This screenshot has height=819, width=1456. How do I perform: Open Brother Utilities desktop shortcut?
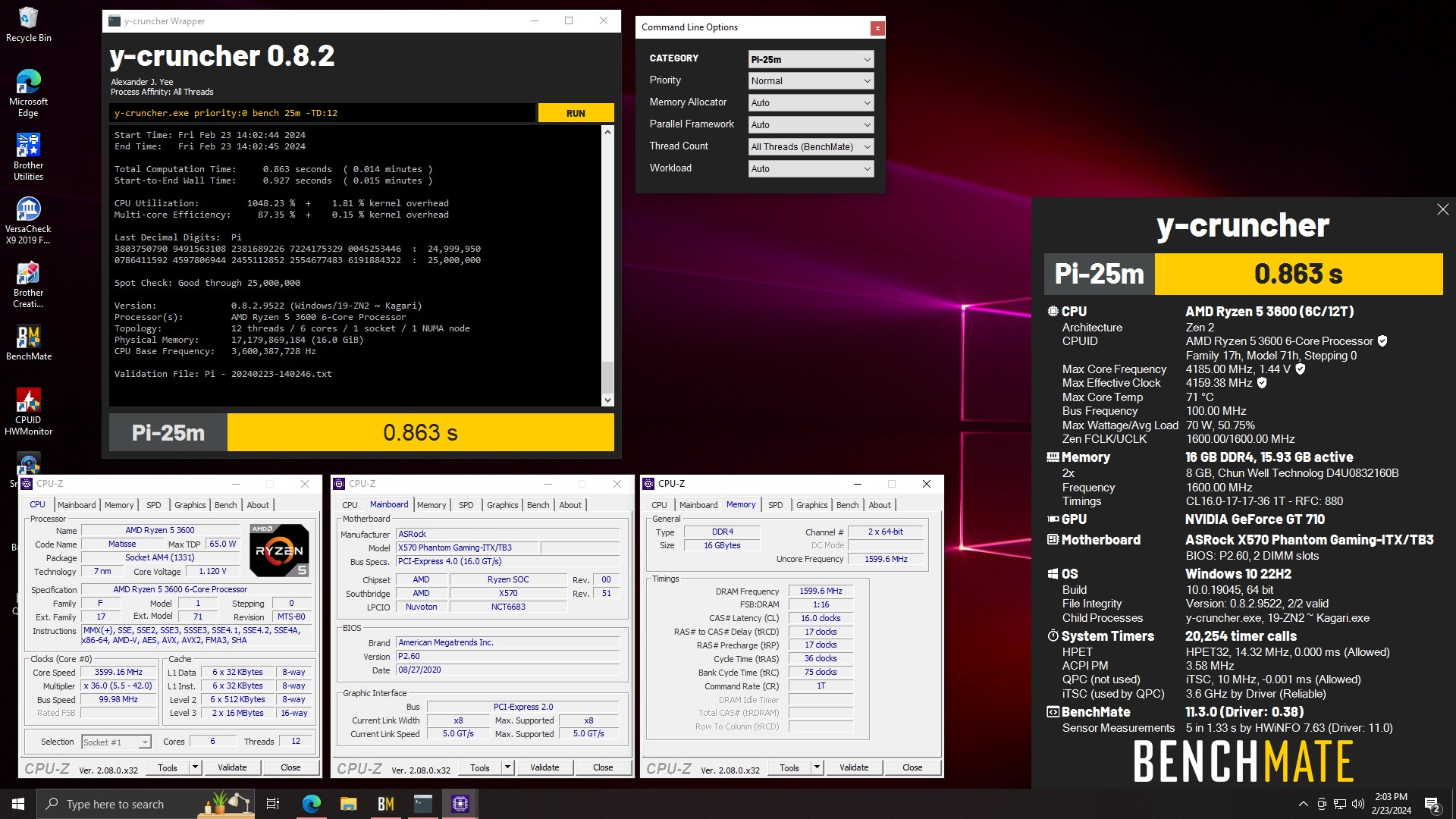tap(28, 157)
